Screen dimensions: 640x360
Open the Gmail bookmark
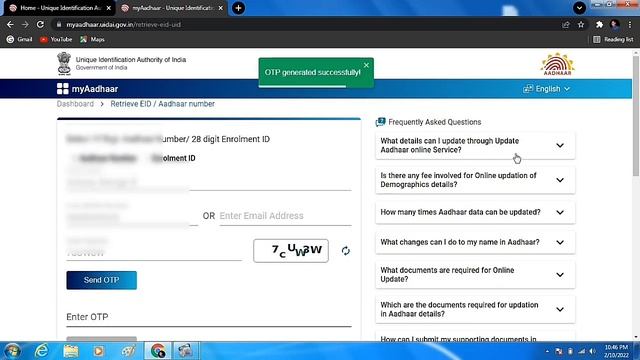20,40
